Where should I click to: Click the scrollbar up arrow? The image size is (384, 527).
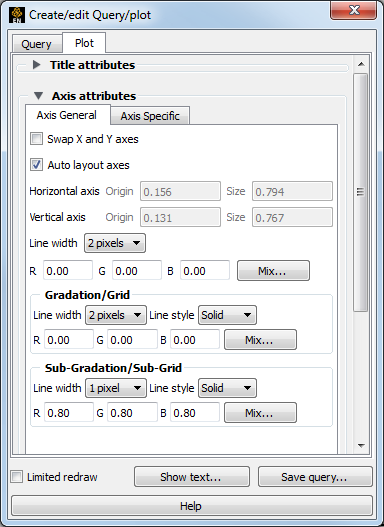[x=361, y=64]
